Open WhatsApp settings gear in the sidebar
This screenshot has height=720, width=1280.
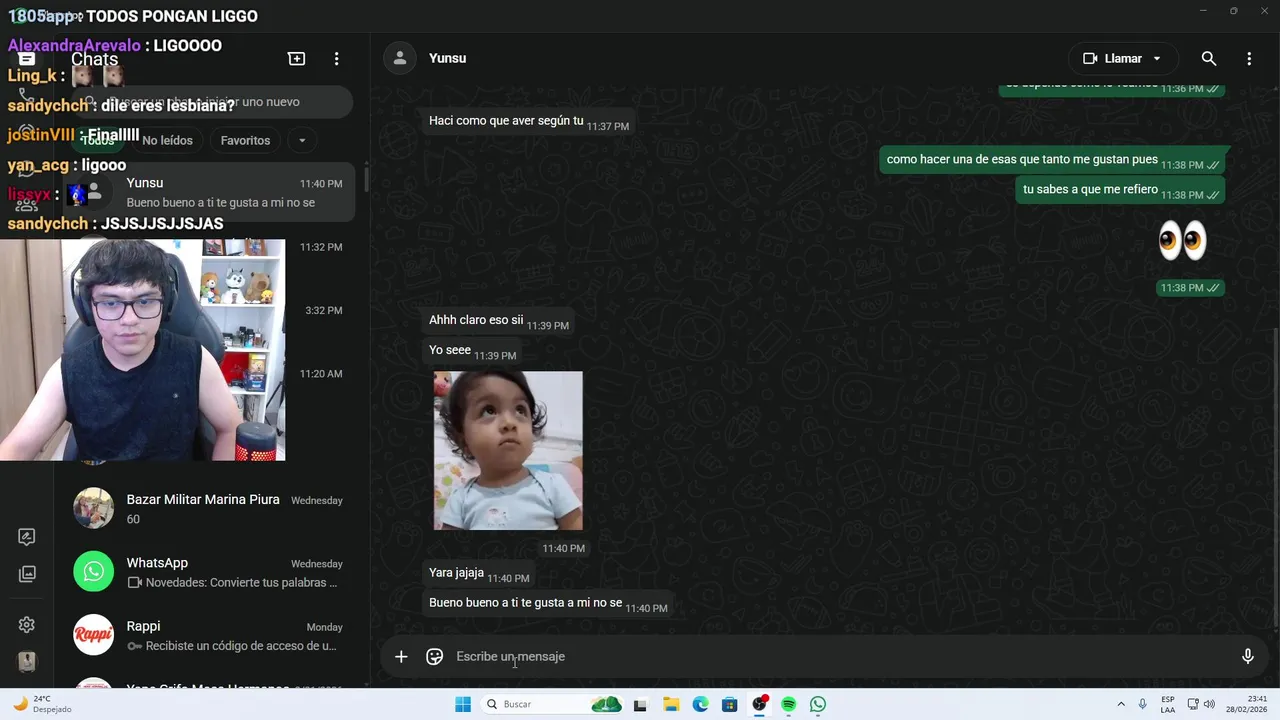point(27,624)
